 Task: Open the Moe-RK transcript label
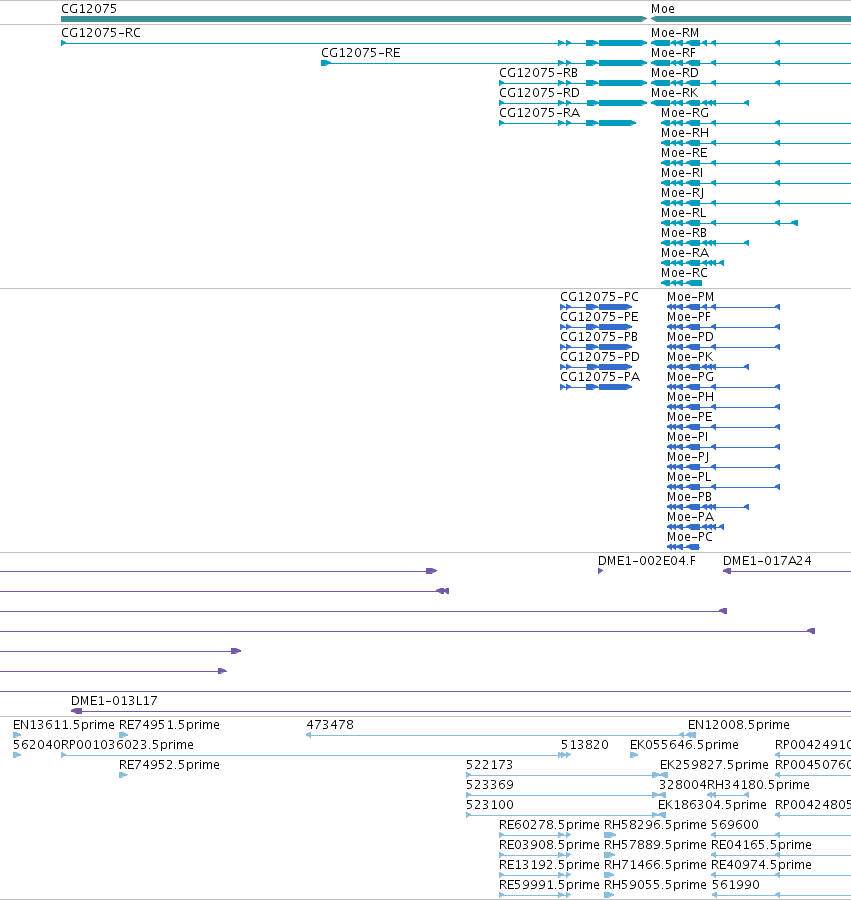pos(675,93)
